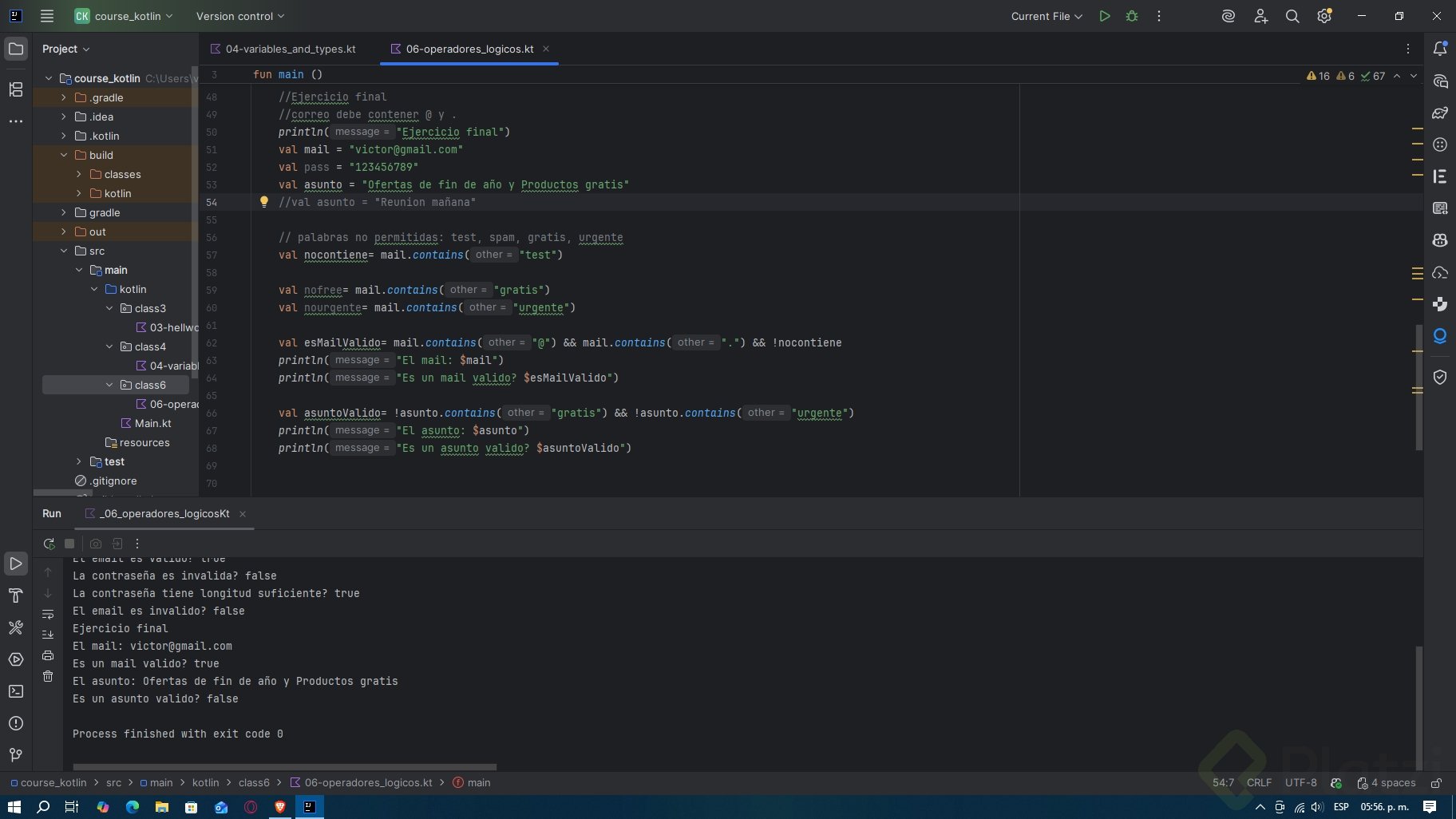The height and width of the screenshot is (819, 1456).
Task: Open the Search Everywhere magnifier icon
Action: 1292,16
